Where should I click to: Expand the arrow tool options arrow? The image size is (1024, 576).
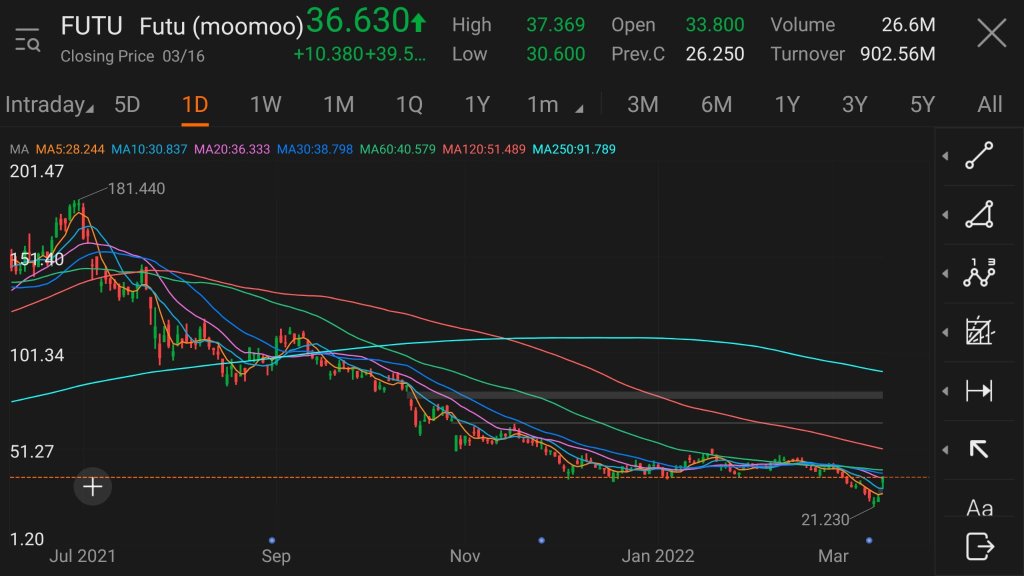946,449
